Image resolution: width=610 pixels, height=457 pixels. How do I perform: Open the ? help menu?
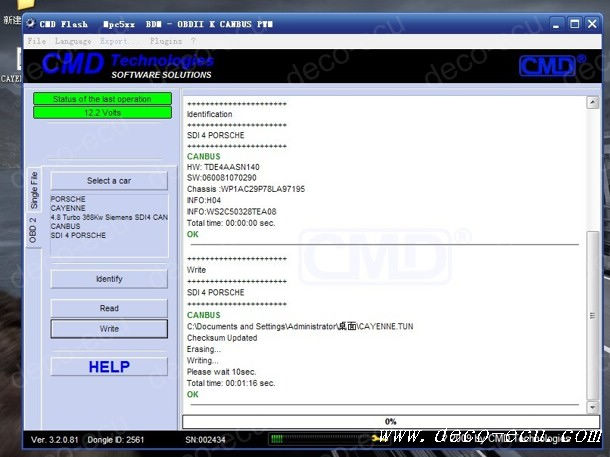(193, 41)
